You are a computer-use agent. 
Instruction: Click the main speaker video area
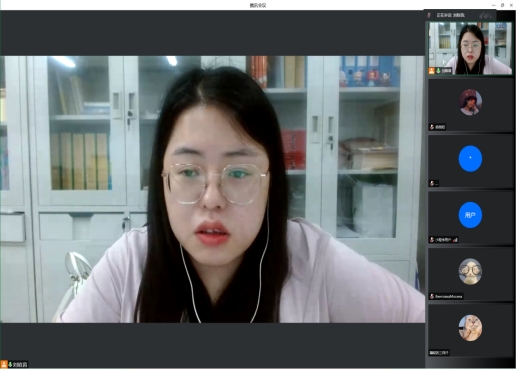tap(213, 189)
